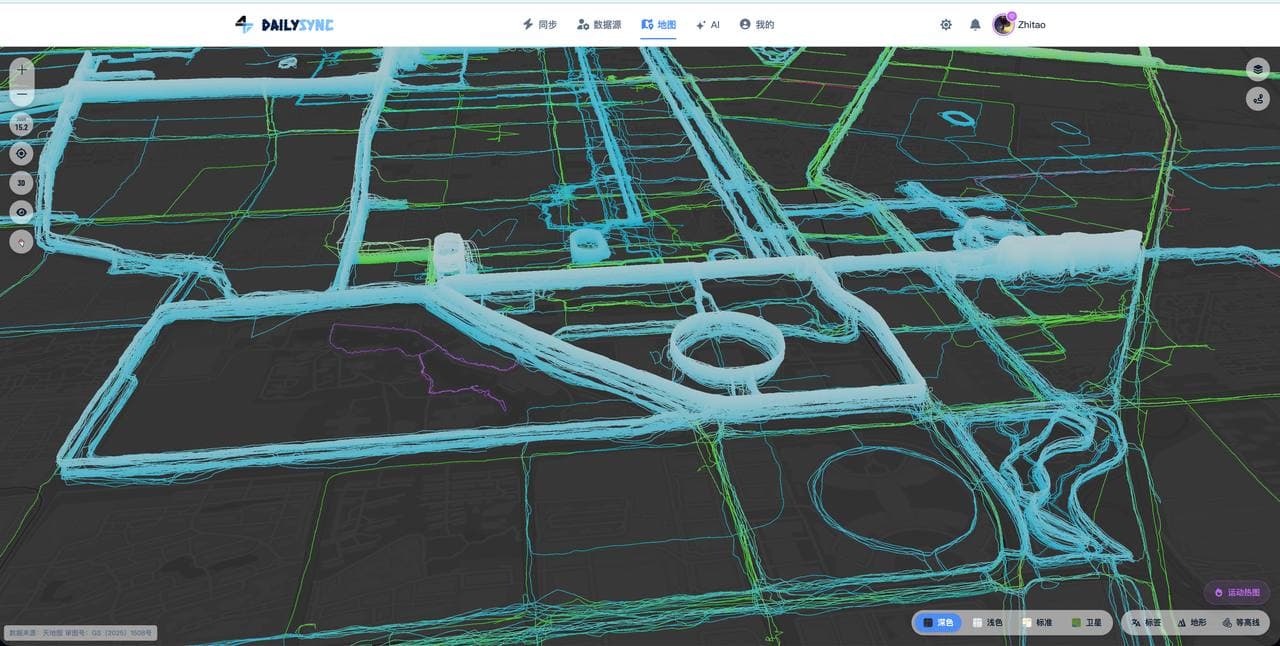Click the locate-me crosshair icon
Image resolution: width=1280 pixels, height=646 pixels.
click(x=22, y=154)
